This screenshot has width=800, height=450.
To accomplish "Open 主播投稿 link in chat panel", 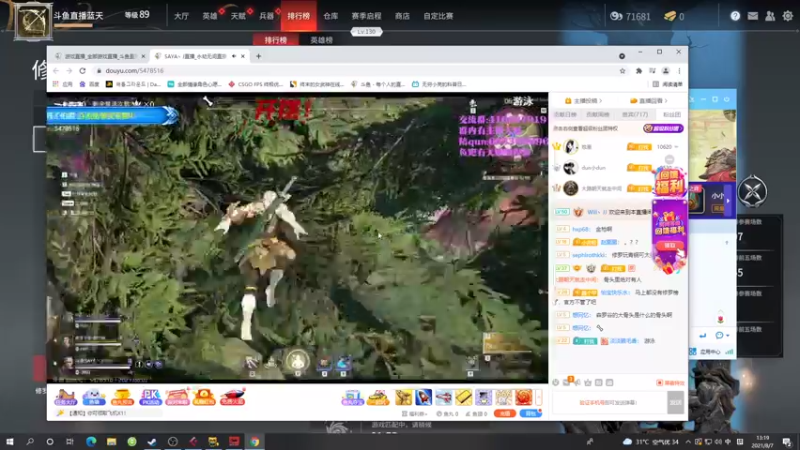I will pyautogui.click(x=584, y=101).
